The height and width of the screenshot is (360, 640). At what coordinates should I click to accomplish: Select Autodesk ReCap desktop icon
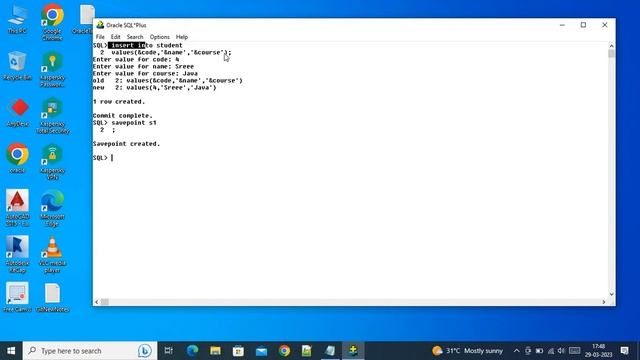coord(17,255)
